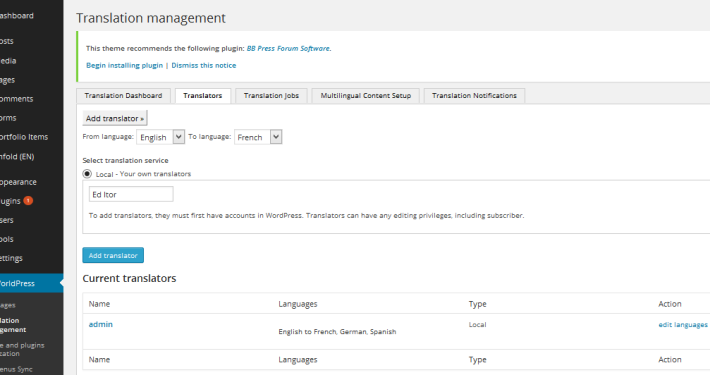Open Portfolio Items in the sidebar

click(24, 137)
